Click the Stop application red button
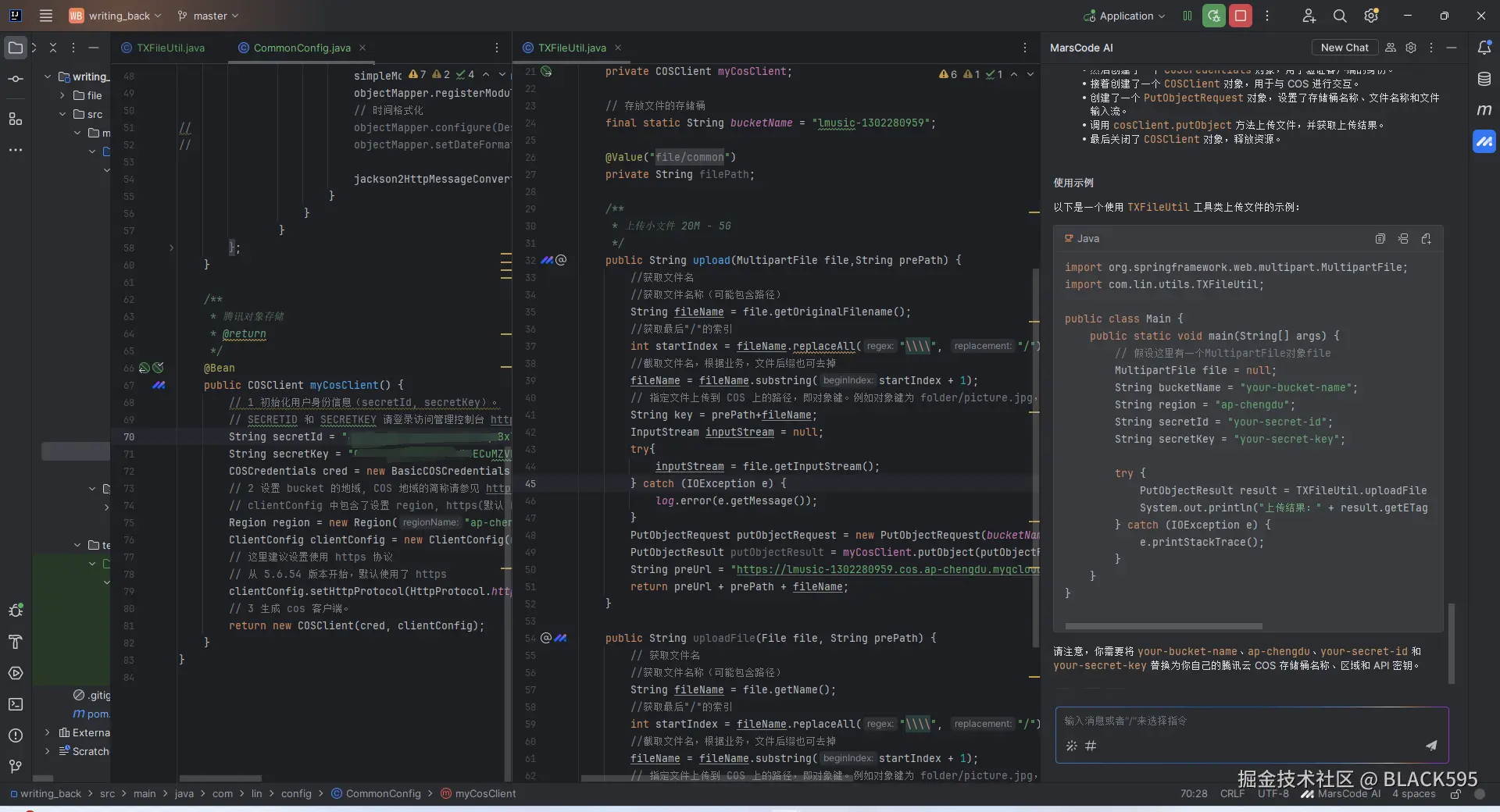The height and width of the screenshot is (812, 1500). pos(1240,16)
